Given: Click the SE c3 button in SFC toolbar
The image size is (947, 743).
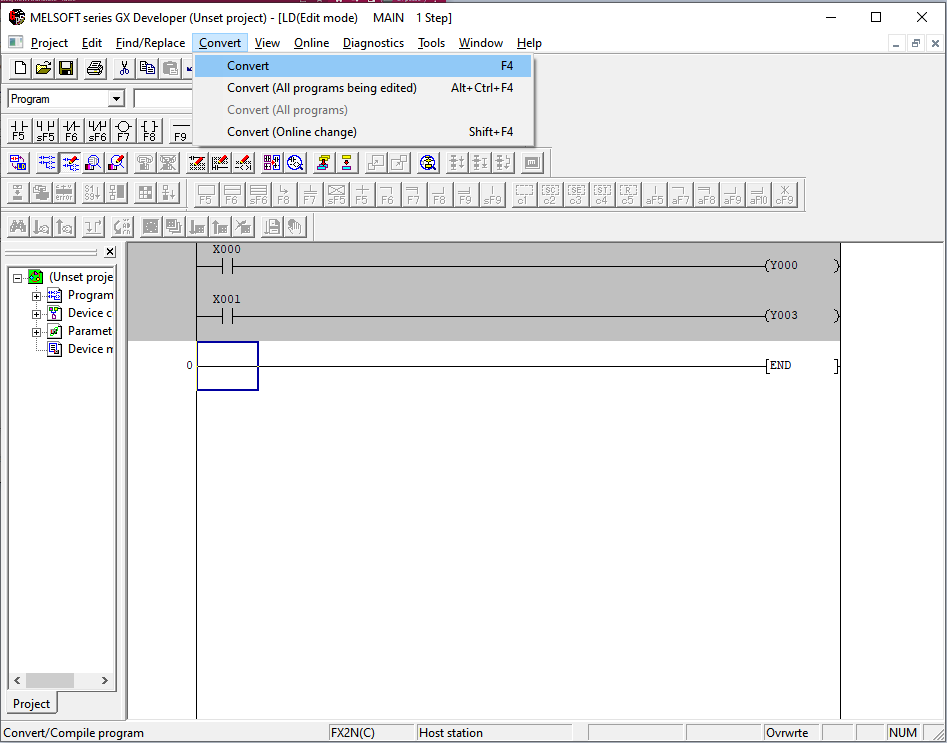Looking at the screenshot, I should [576, 194].
